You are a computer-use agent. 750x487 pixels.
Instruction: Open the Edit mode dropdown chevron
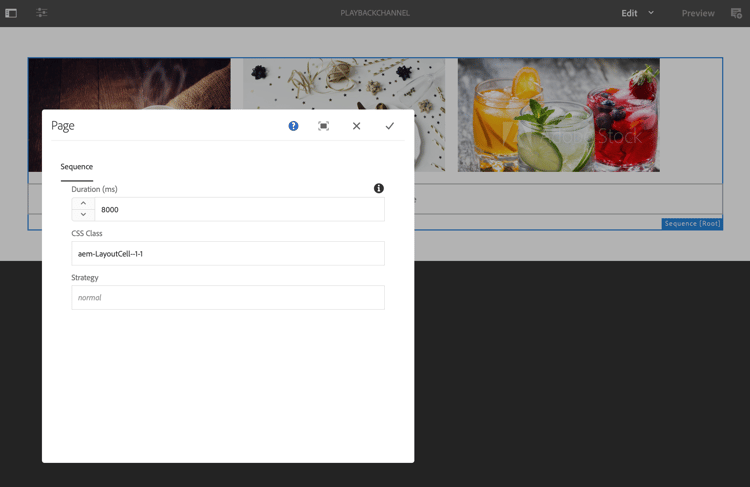coord(651,13)
